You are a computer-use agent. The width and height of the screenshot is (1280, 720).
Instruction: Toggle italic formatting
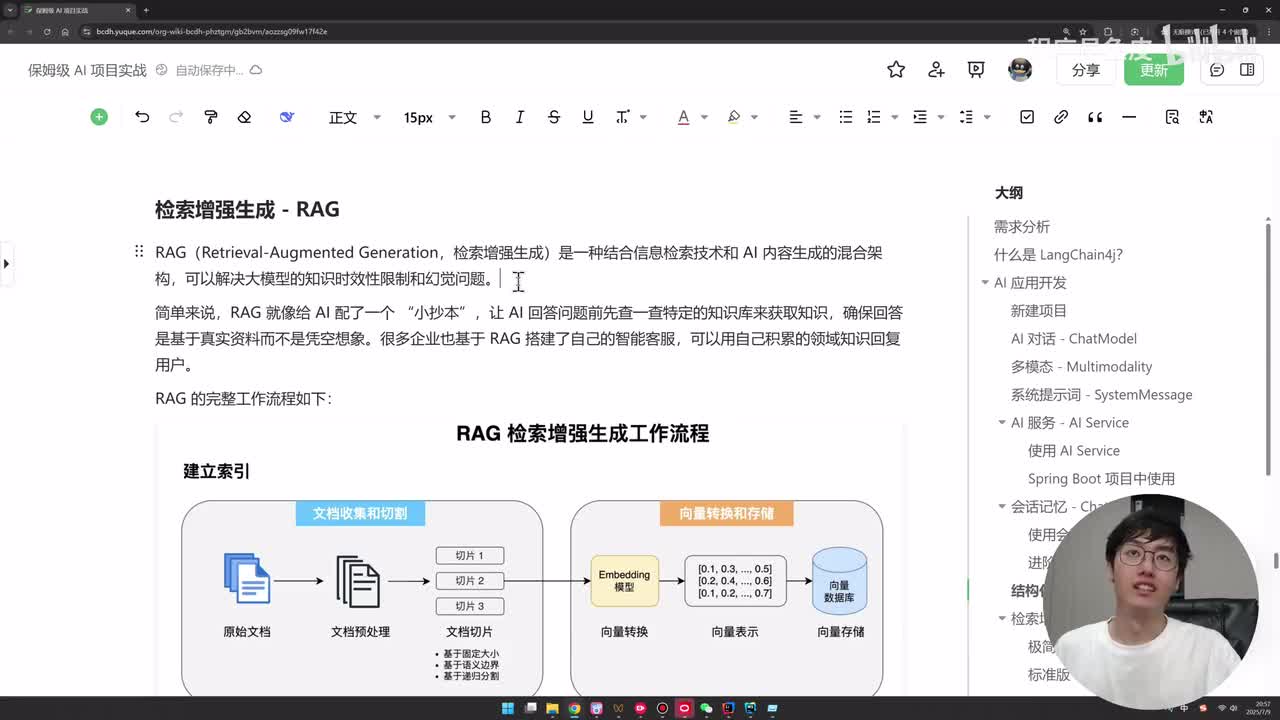pyautogui.click(x=520, y=117)
